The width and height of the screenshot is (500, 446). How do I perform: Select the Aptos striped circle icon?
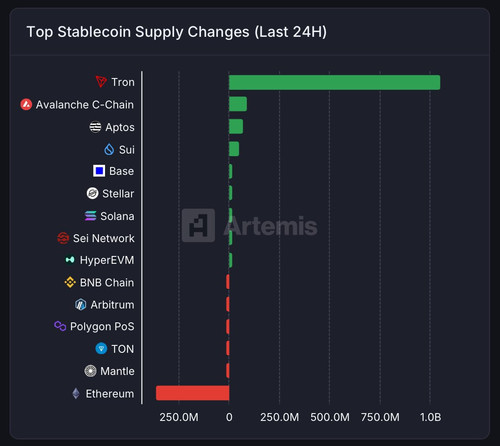click(x=95, y=127)
